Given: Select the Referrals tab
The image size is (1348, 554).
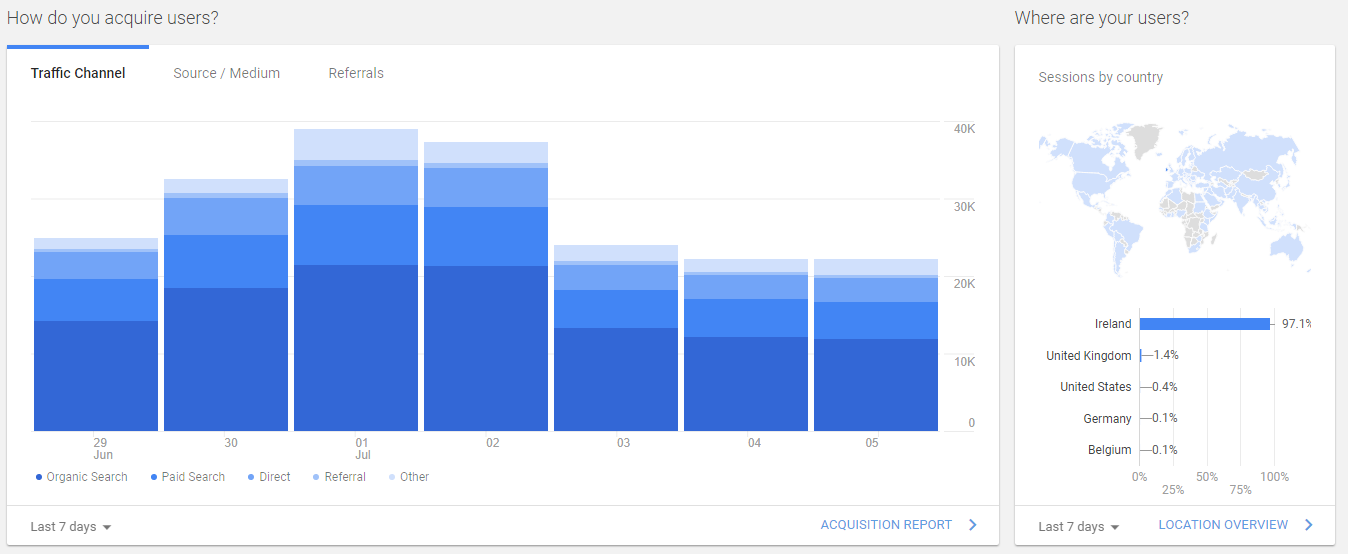Looking at the screenshot, I should tap(356, 73).
